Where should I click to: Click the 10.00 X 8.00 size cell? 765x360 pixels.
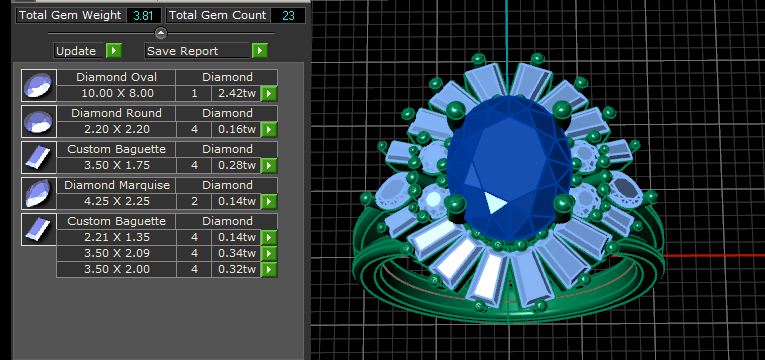click(116, 93)
